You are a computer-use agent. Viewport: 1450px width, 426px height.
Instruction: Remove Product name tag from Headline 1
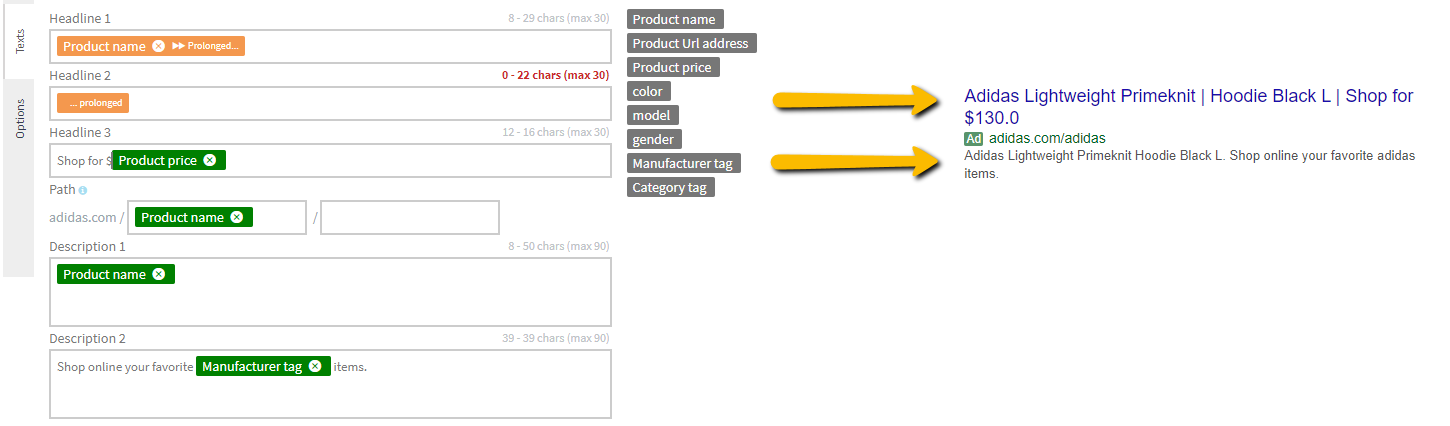tap(158, 46)
